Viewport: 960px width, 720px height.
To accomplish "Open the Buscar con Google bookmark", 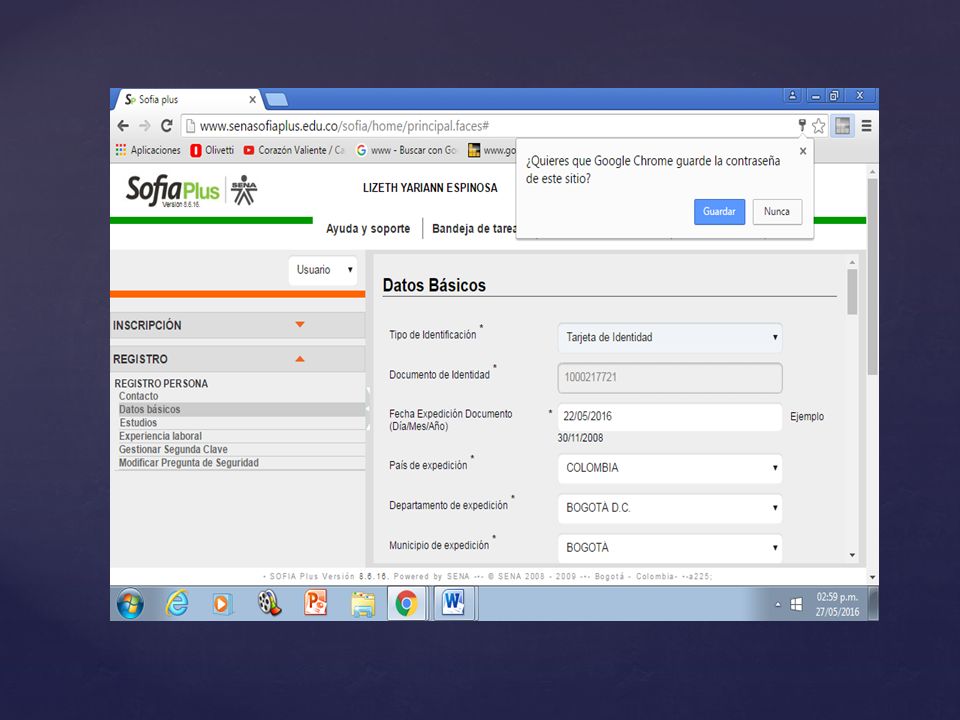I will pos(407,150).
